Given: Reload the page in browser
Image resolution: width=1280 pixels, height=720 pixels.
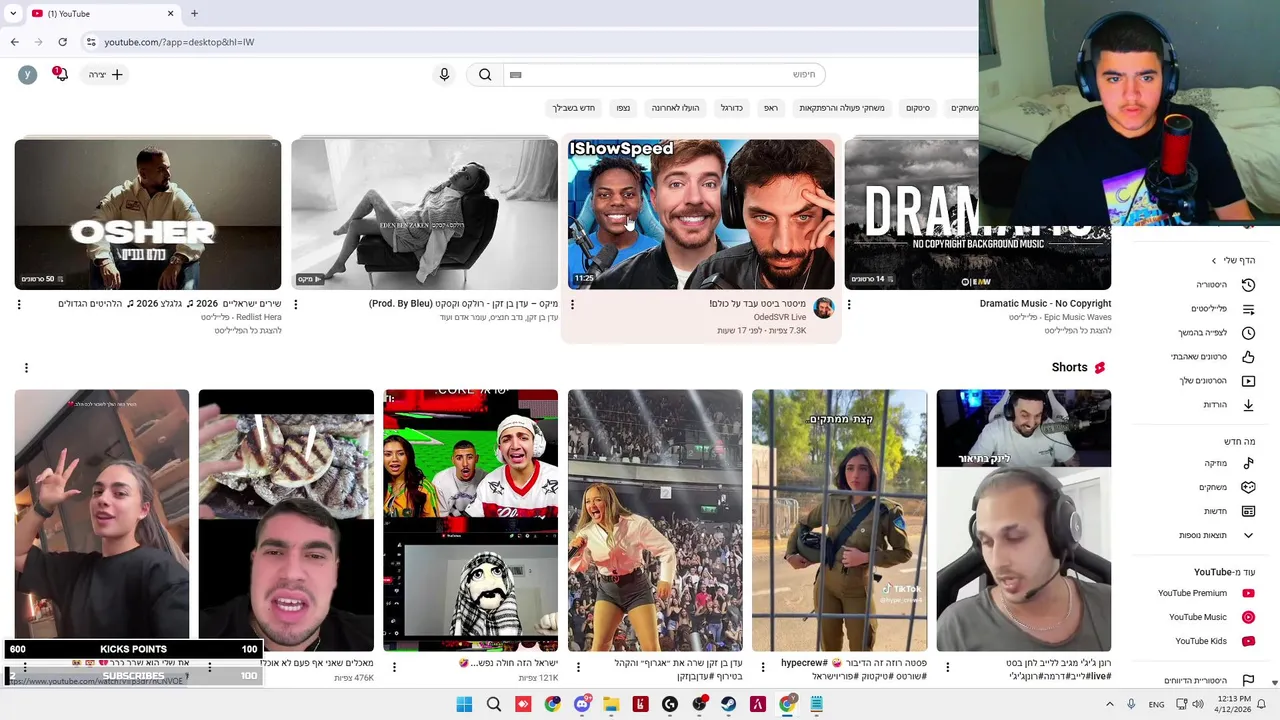Looking at the screenshot, I should click(x=62, y=42).
